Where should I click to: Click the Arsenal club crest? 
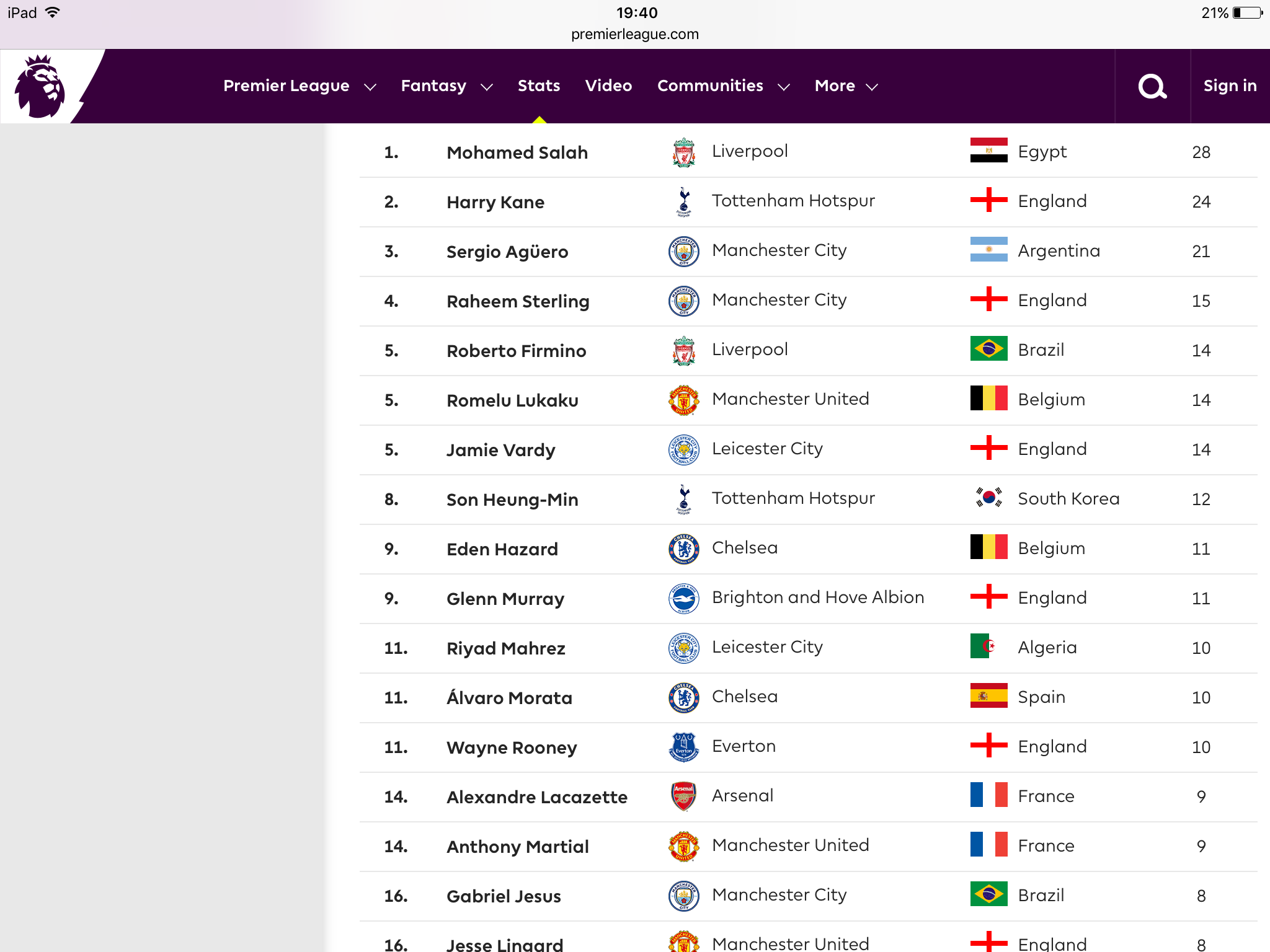click(683, 796)
